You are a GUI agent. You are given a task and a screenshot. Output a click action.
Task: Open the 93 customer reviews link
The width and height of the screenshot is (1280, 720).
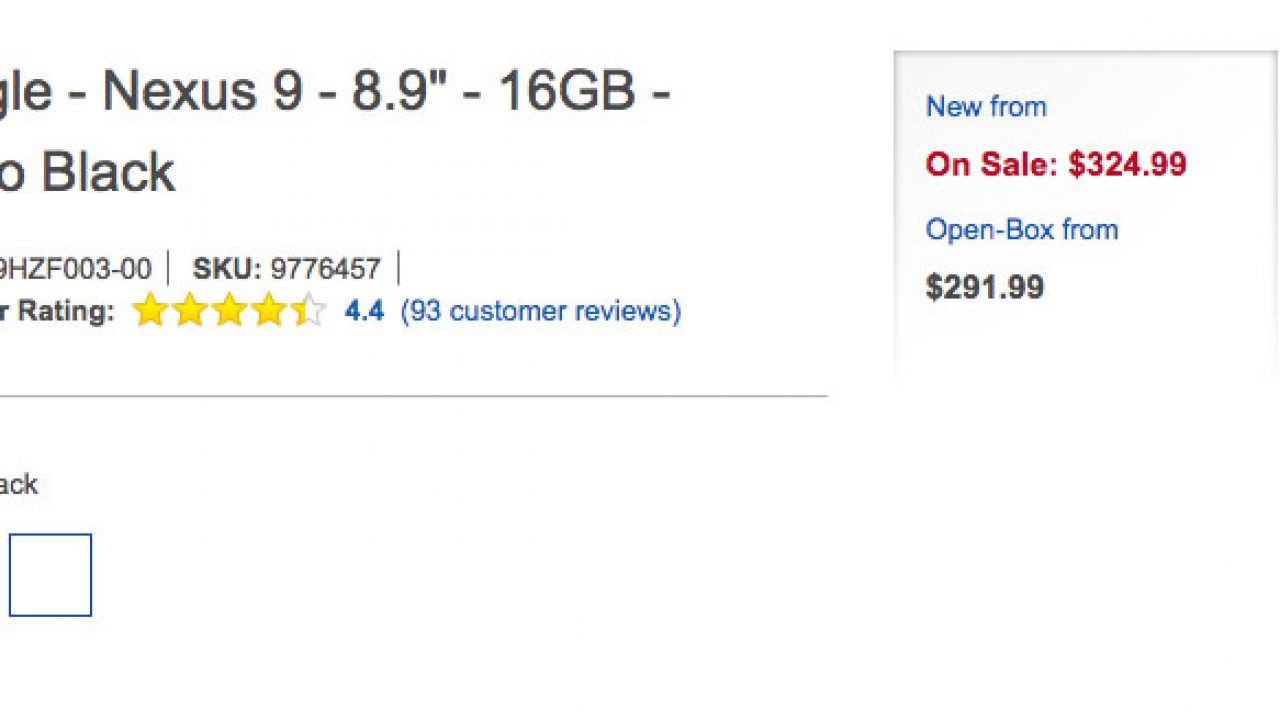pos(540,311)
